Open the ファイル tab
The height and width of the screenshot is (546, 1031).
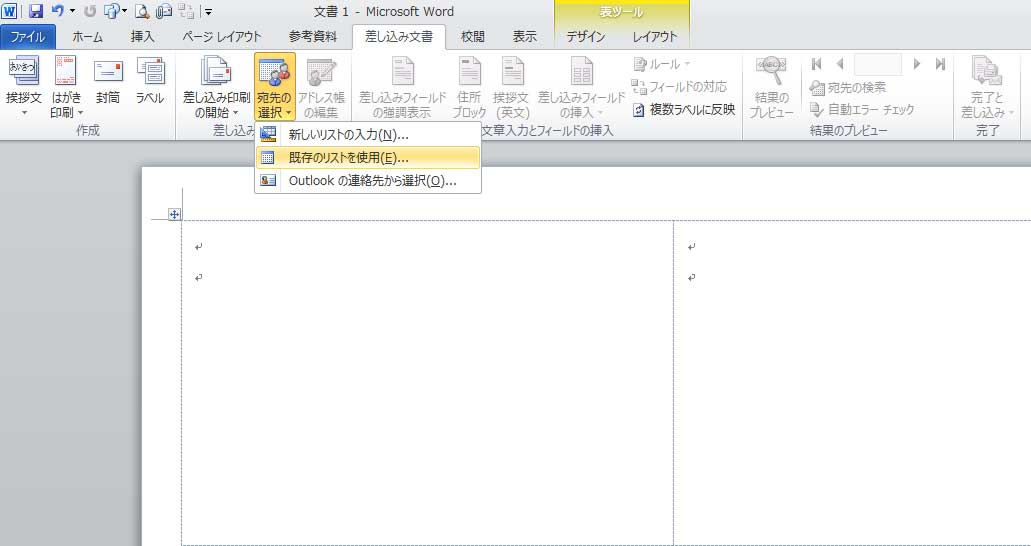coord(28,37)
